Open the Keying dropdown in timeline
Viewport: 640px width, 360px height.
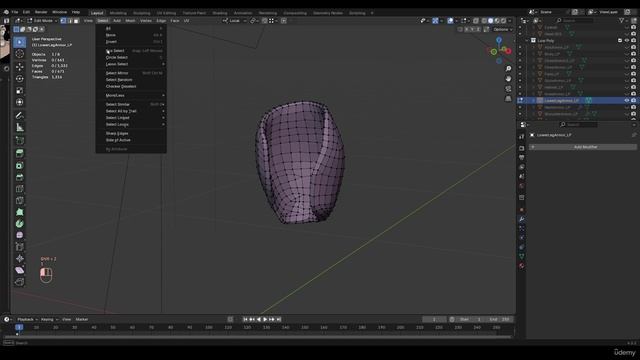49,319
